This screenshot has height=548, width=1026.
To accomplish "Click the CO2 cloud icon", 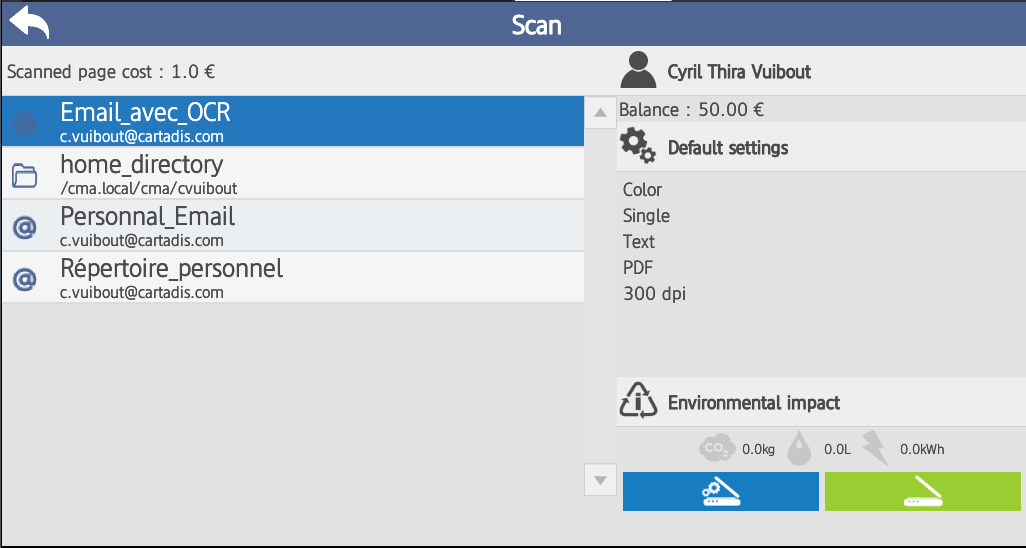I will pyautogui.click(x=717, y=449).
